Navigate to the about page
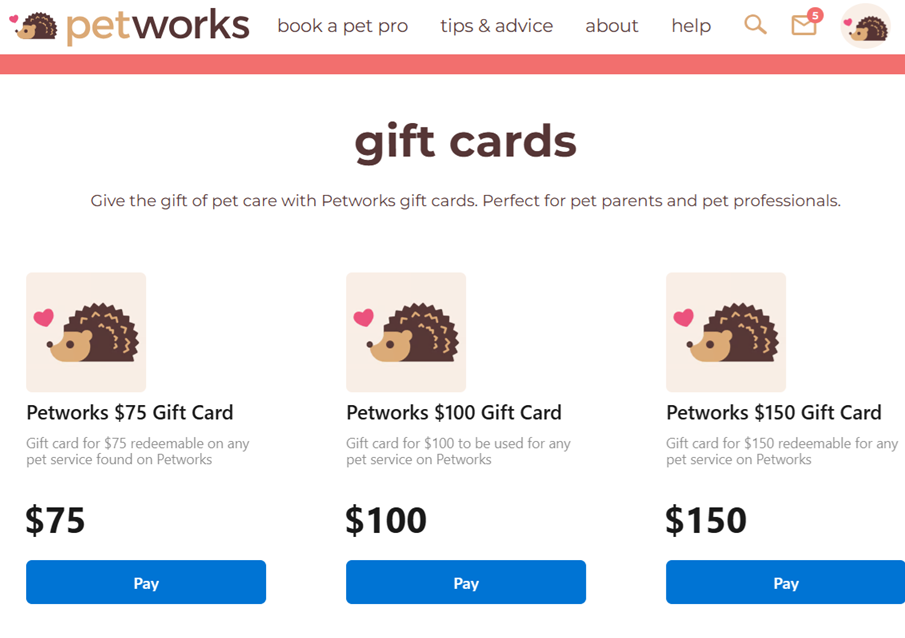The height and width of the screenshot is (638, 905). [x=612, y=26]
